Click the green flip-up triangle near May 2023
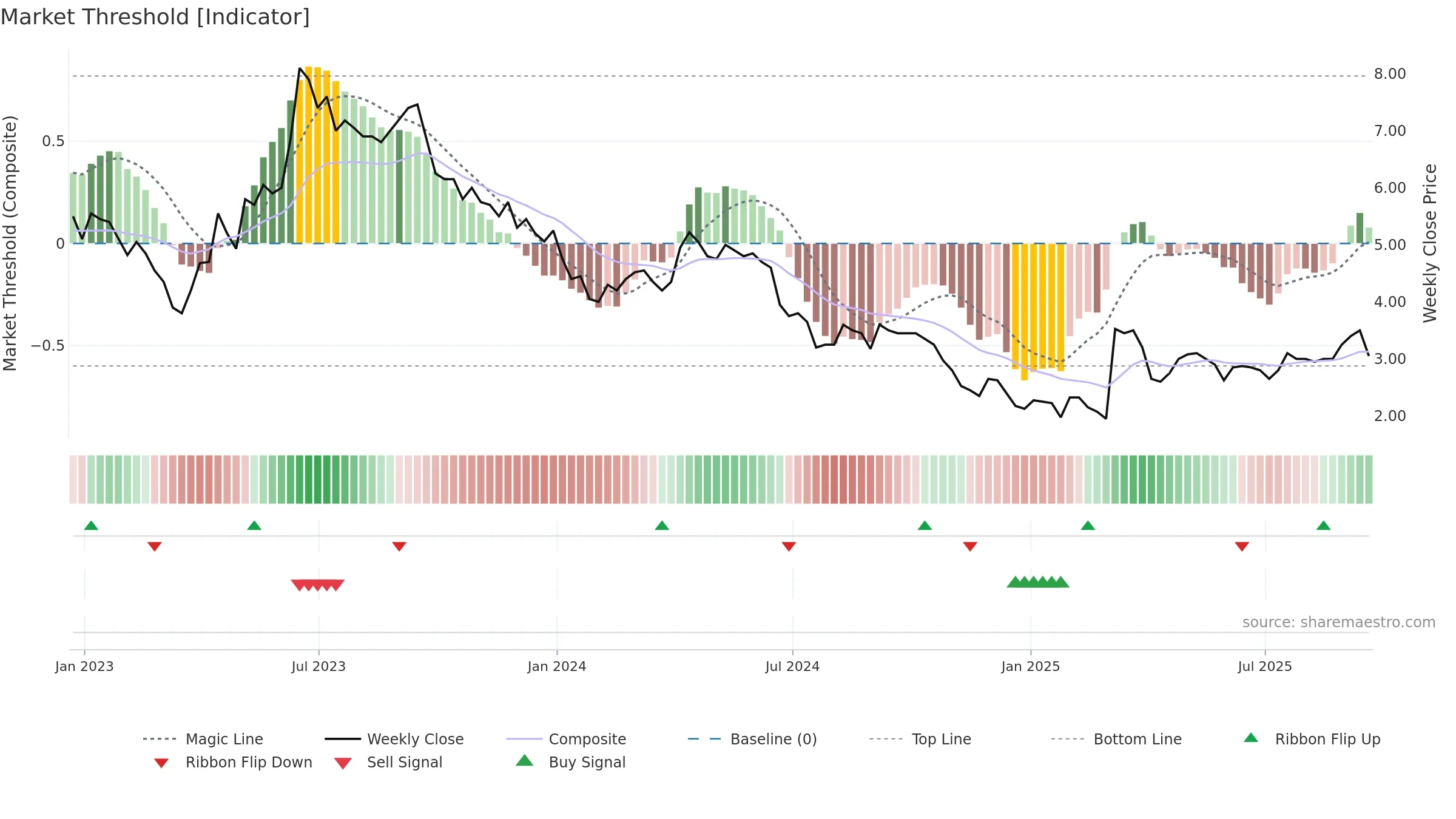1456x819 pixels. point(254,525)
